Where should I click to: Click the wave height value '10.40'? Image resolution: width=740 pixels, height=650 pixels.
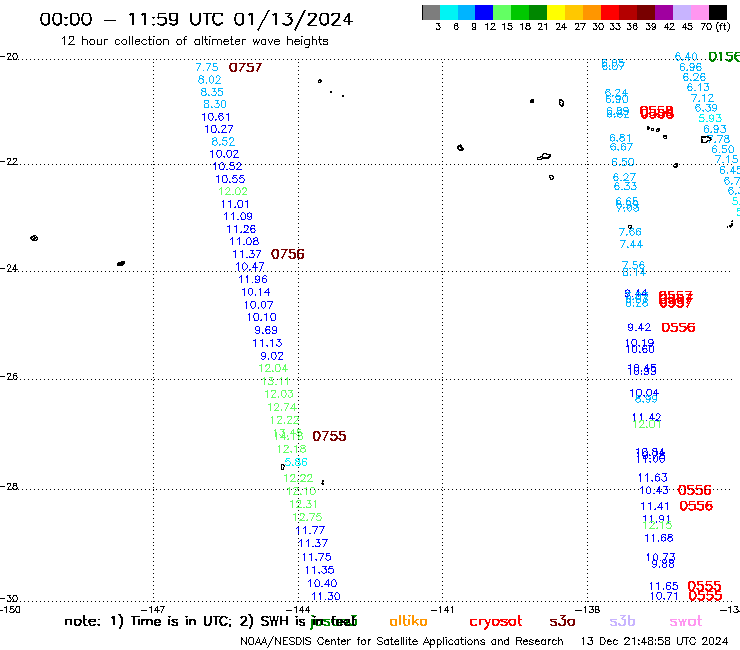click(322, 583)
